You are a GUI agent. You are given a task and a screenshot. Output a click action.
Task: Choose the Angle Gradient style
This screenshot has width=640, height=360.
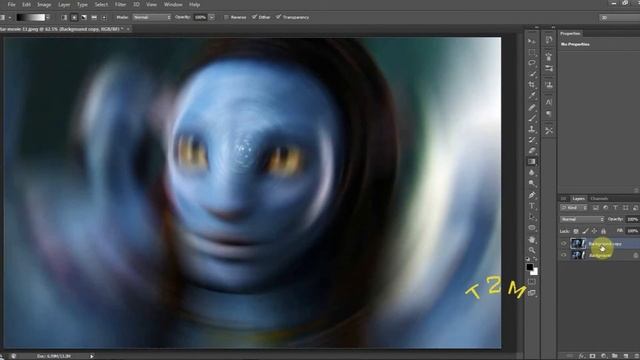(84, 18)
